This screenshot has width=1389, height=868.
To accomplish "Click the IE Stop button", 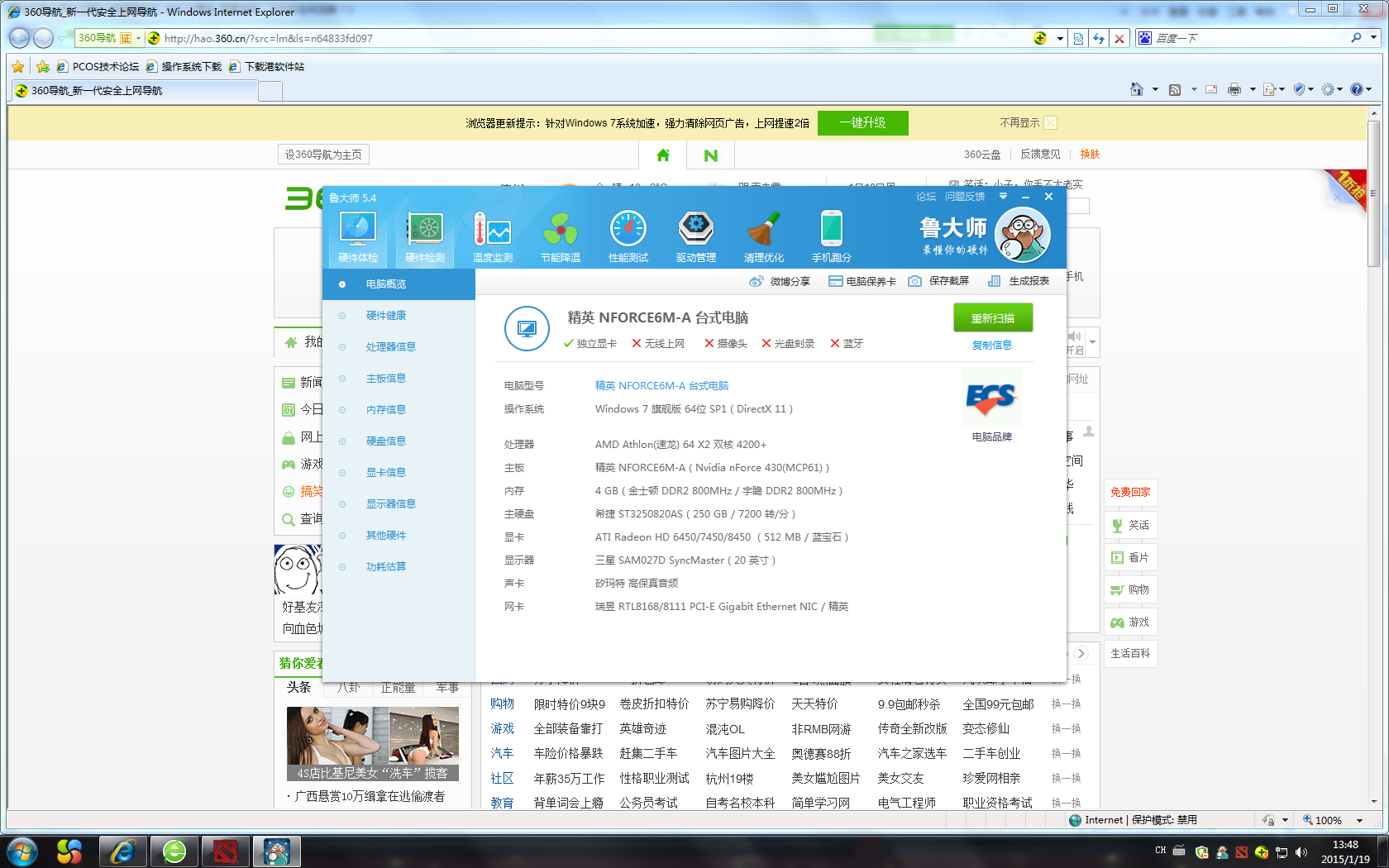I will (x=1119, y=38).
